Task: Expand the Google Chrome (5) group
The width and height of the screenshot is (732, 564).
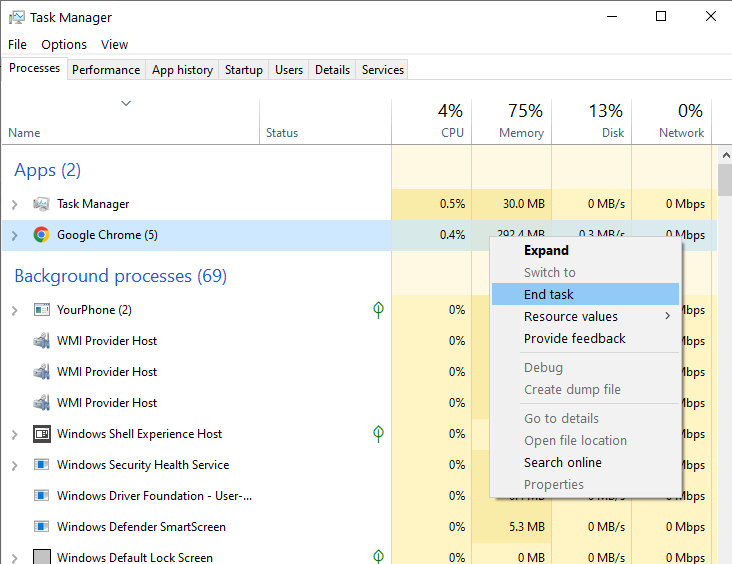Action: (14, 235)
